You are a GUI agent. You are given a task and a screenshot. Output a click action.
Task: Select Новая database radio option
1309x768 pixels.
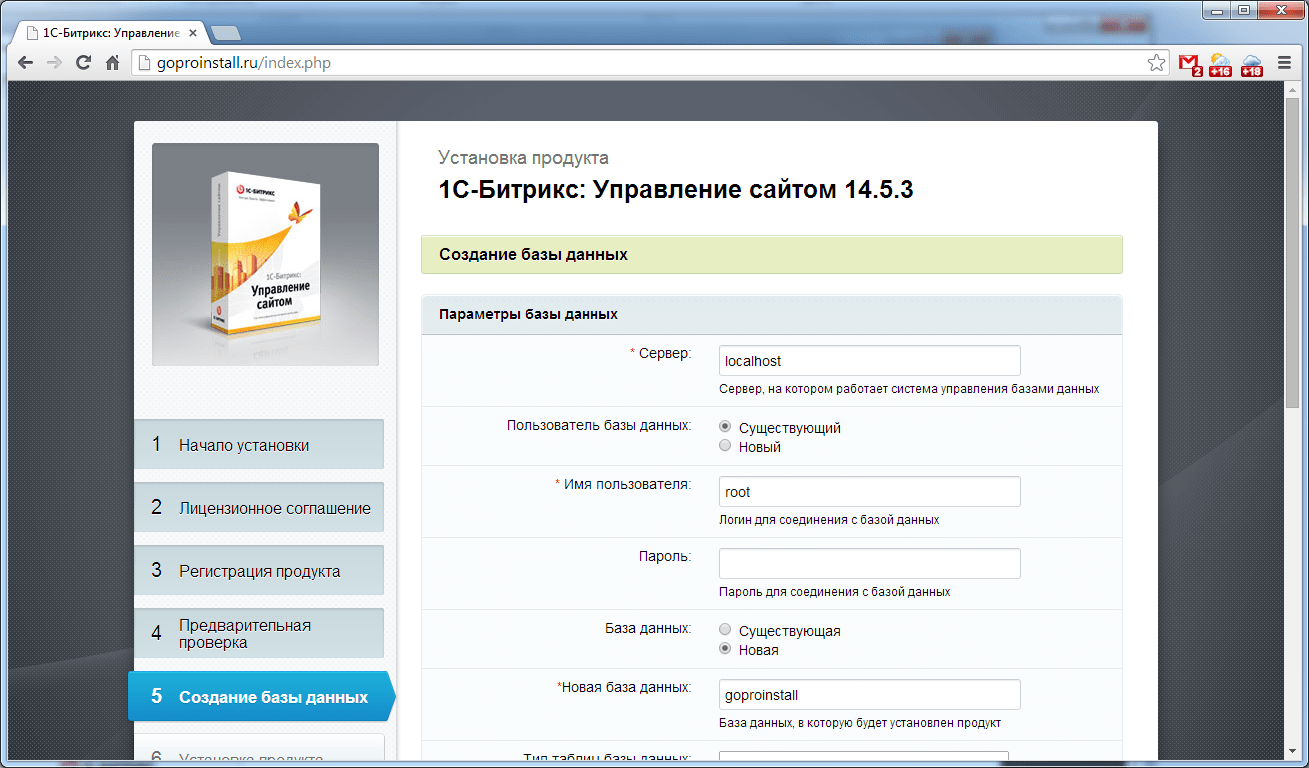coord(726,649)
